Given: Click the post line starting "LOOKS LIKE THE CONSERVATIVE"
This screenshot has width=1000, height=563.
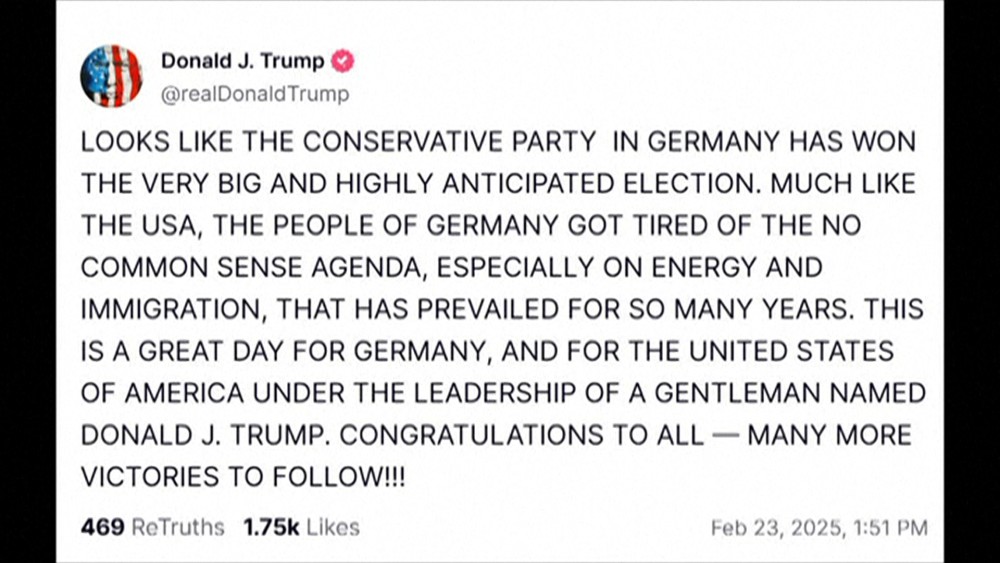Looking at the screenshot, I should (x=497, y=142).
